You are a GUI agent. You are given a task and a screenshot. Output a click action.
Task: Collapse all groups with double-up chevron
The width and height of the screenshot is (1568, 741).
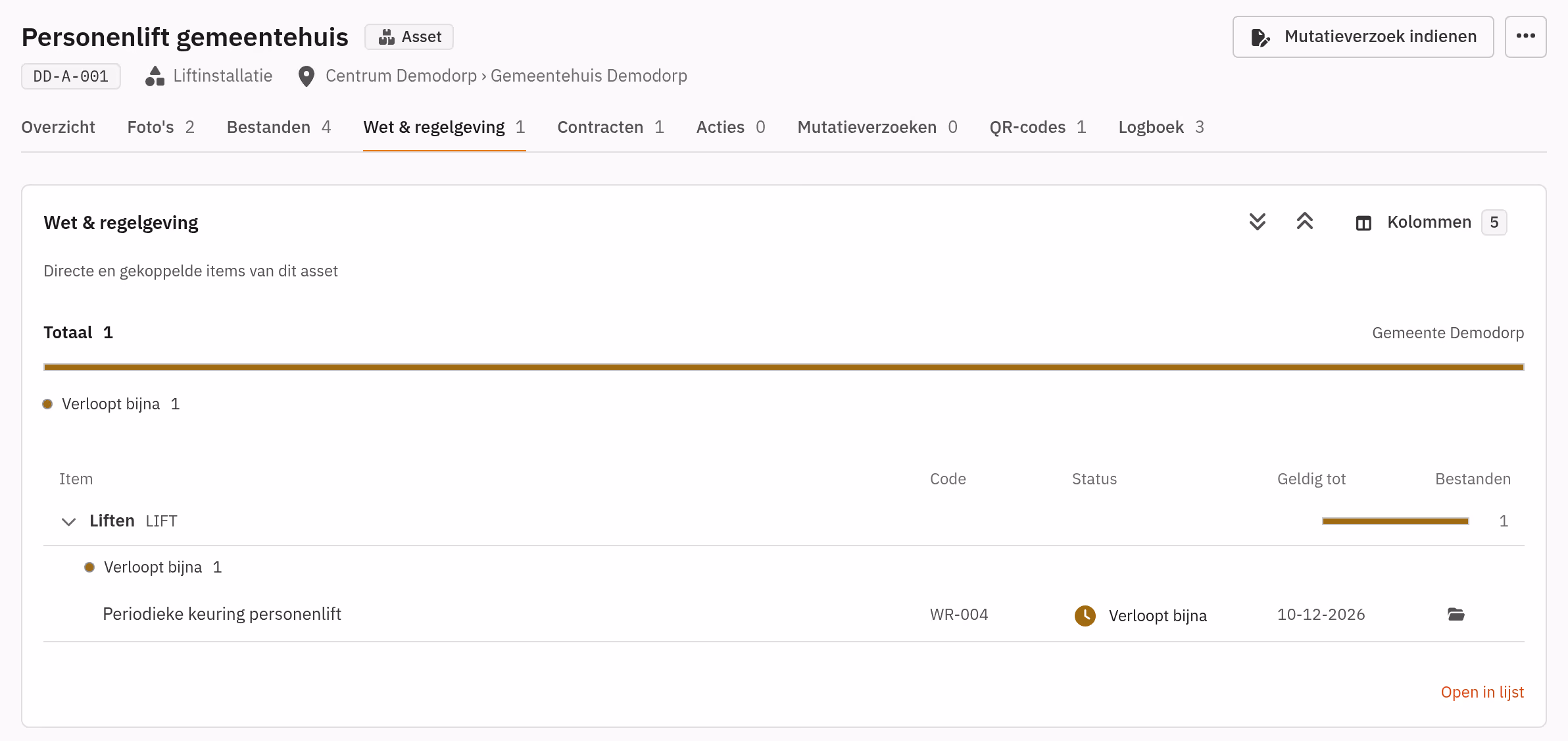point(1305,222)
